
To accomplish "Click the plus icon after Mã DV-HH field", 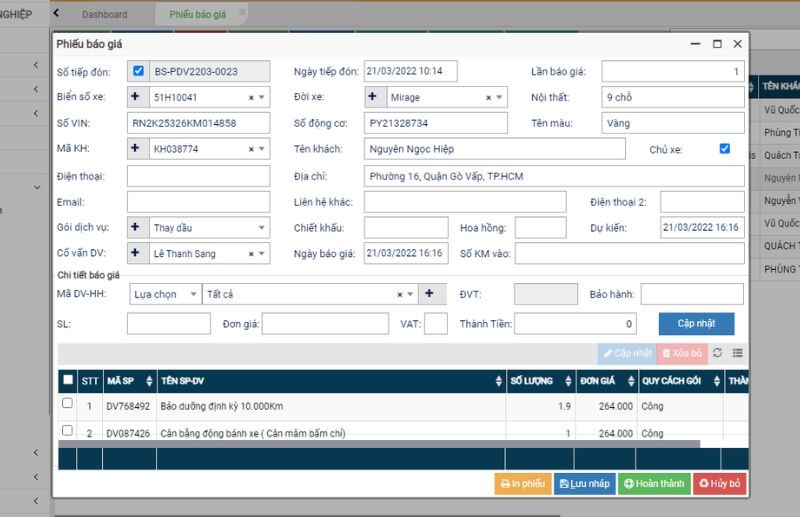I will point(430,294).
